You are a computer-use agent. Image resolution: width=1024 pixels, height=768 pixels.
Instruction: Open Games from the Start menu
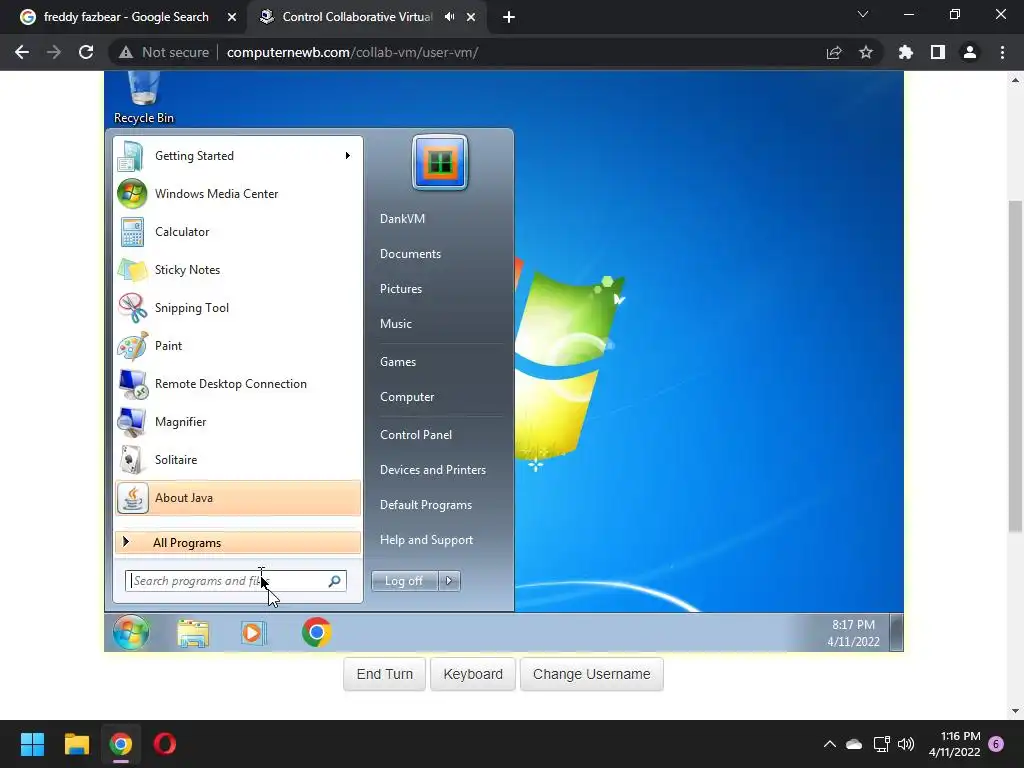(x=398, y=362)
